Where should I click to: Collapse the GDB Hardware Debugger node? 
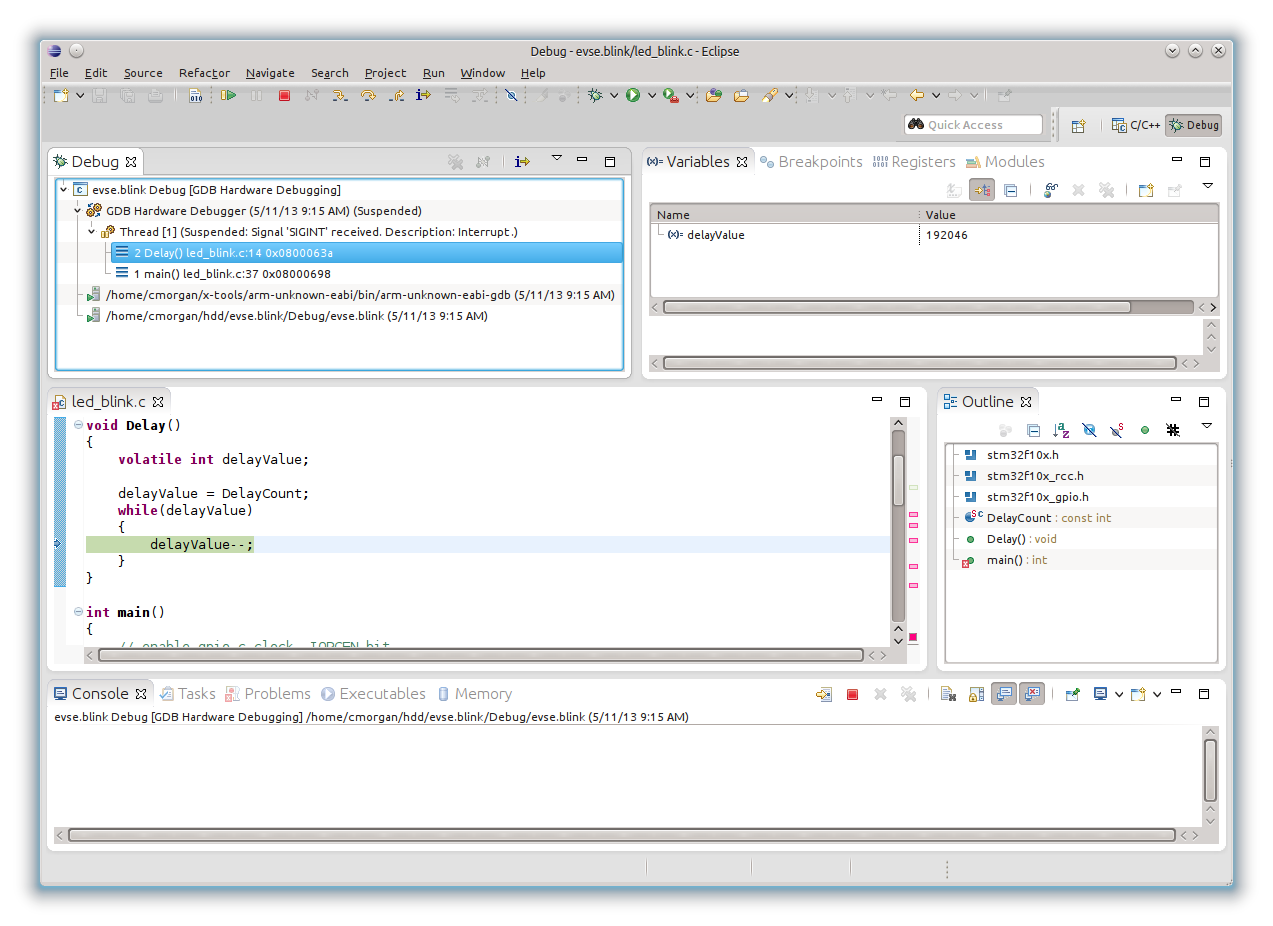pos(77,211)
